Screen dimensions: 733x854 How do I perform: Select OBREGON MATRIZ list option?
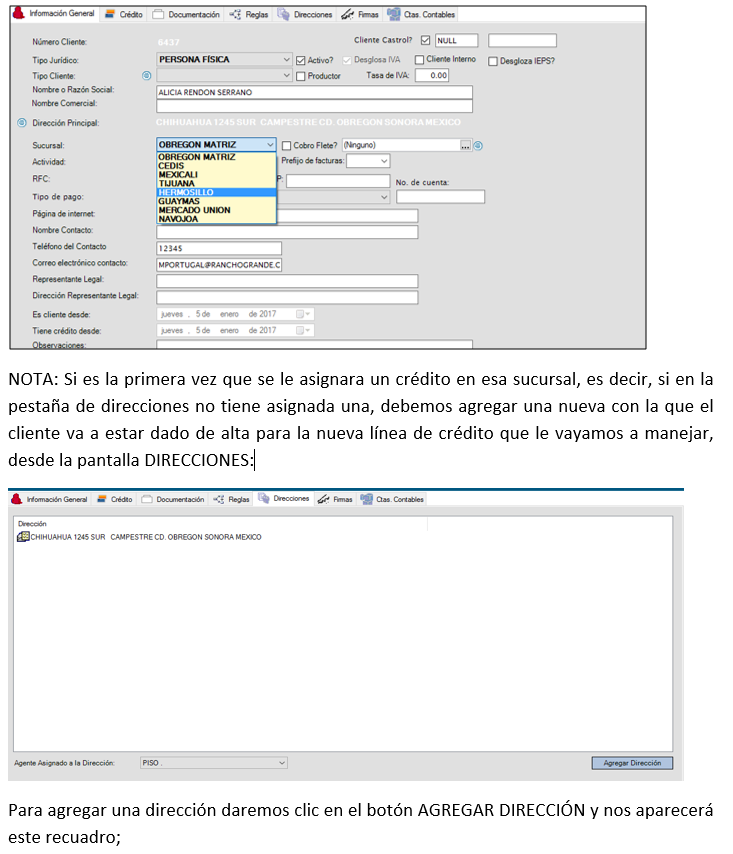pos(216,157)
